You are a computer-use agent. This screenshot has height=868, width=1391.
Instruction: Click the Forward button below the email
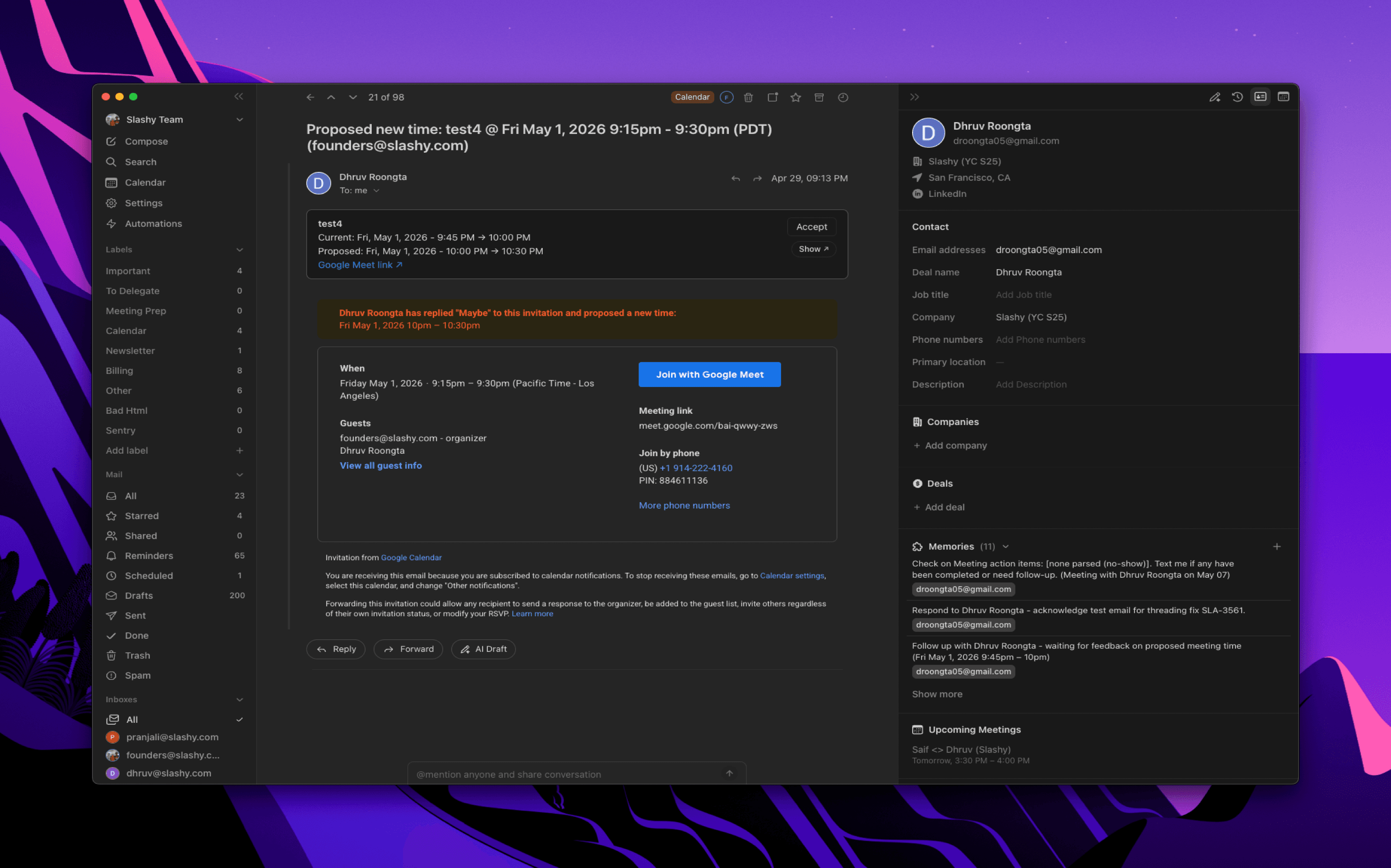(408, 649)
